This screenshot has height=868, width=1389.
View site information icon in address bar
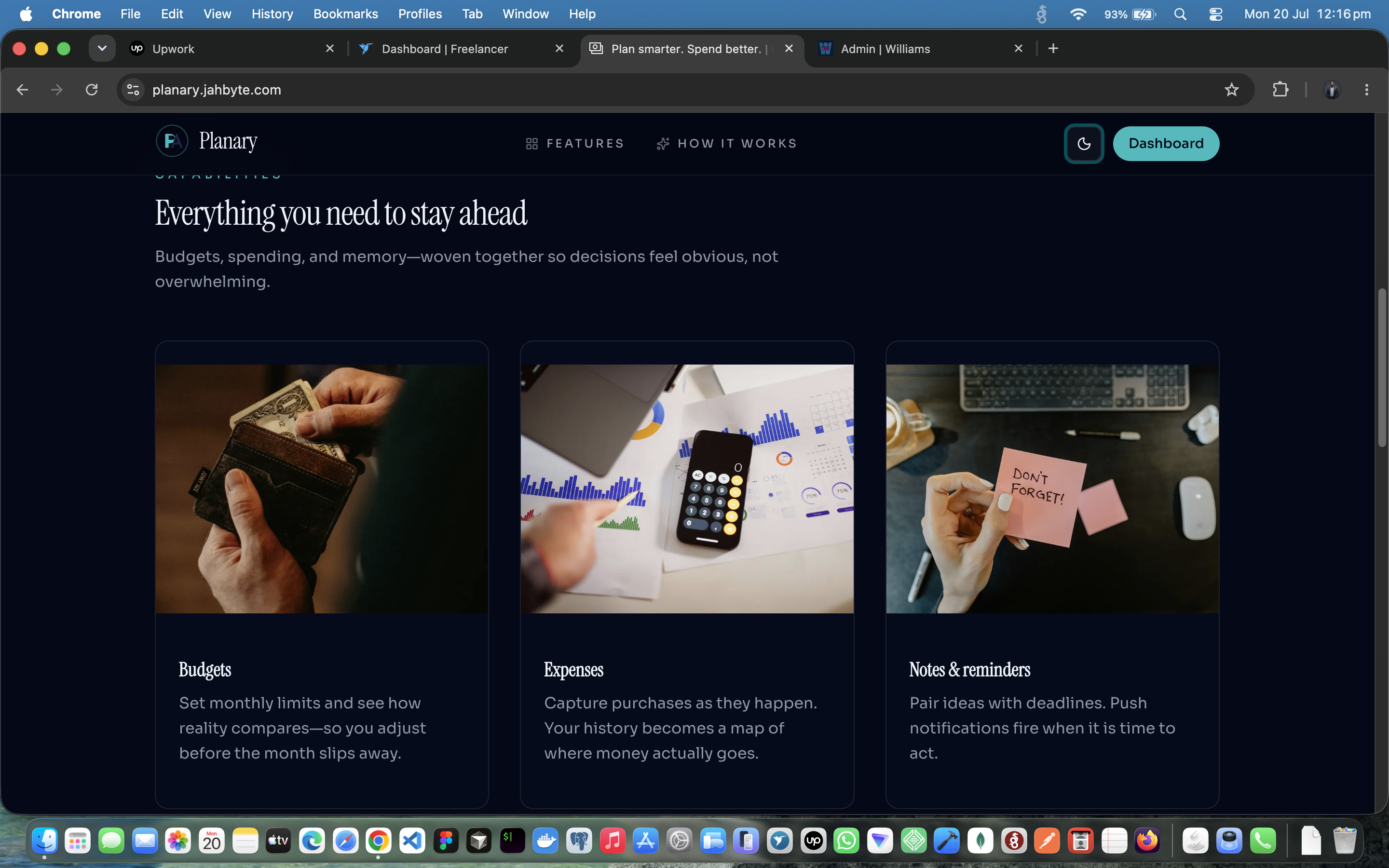point(133,90)
